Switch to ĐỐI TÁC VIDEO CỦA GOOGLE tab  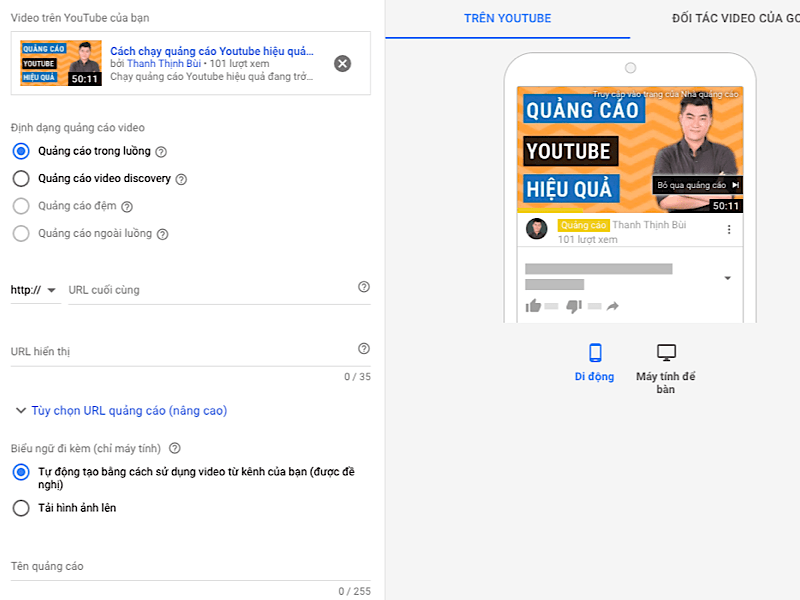click(736, 18)
